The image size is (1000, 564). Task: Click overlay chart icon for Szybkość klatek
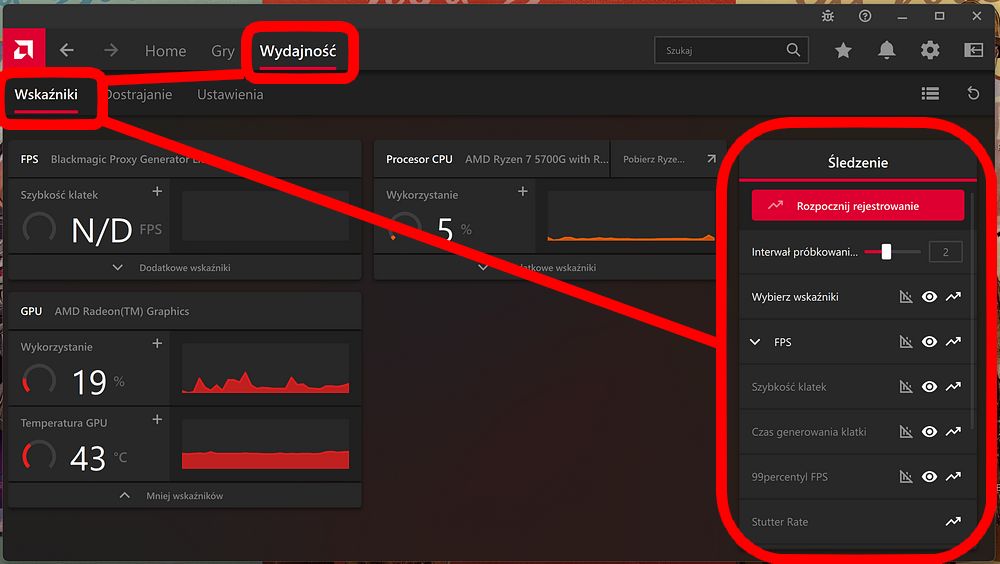click(906, 387)
